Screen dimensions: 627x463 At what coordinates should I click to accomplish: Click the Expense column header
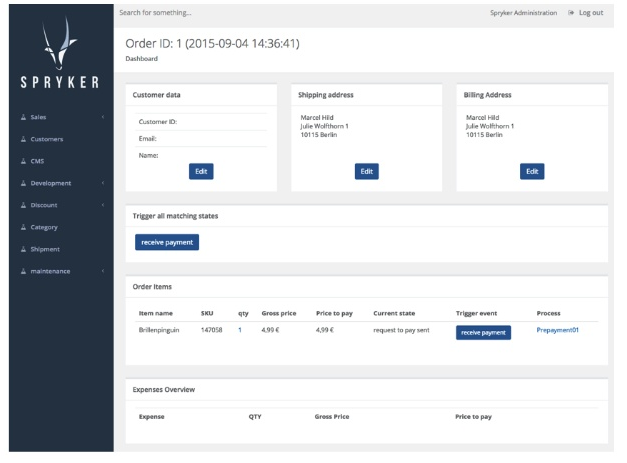pyautogui.click(x=152, y=416)
